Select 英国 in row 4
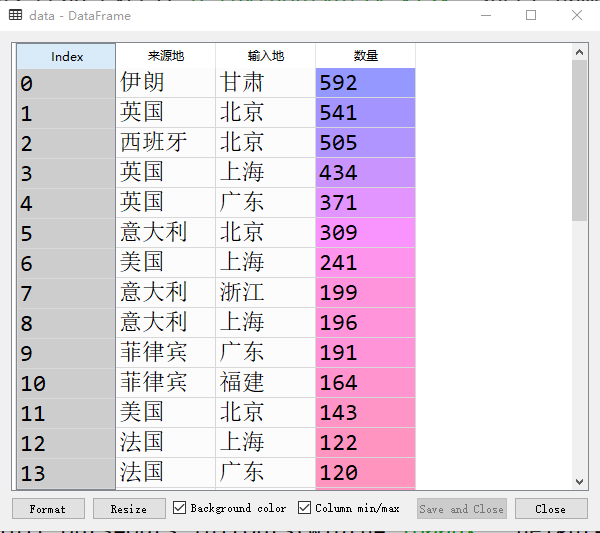 (x=166, y=202)
